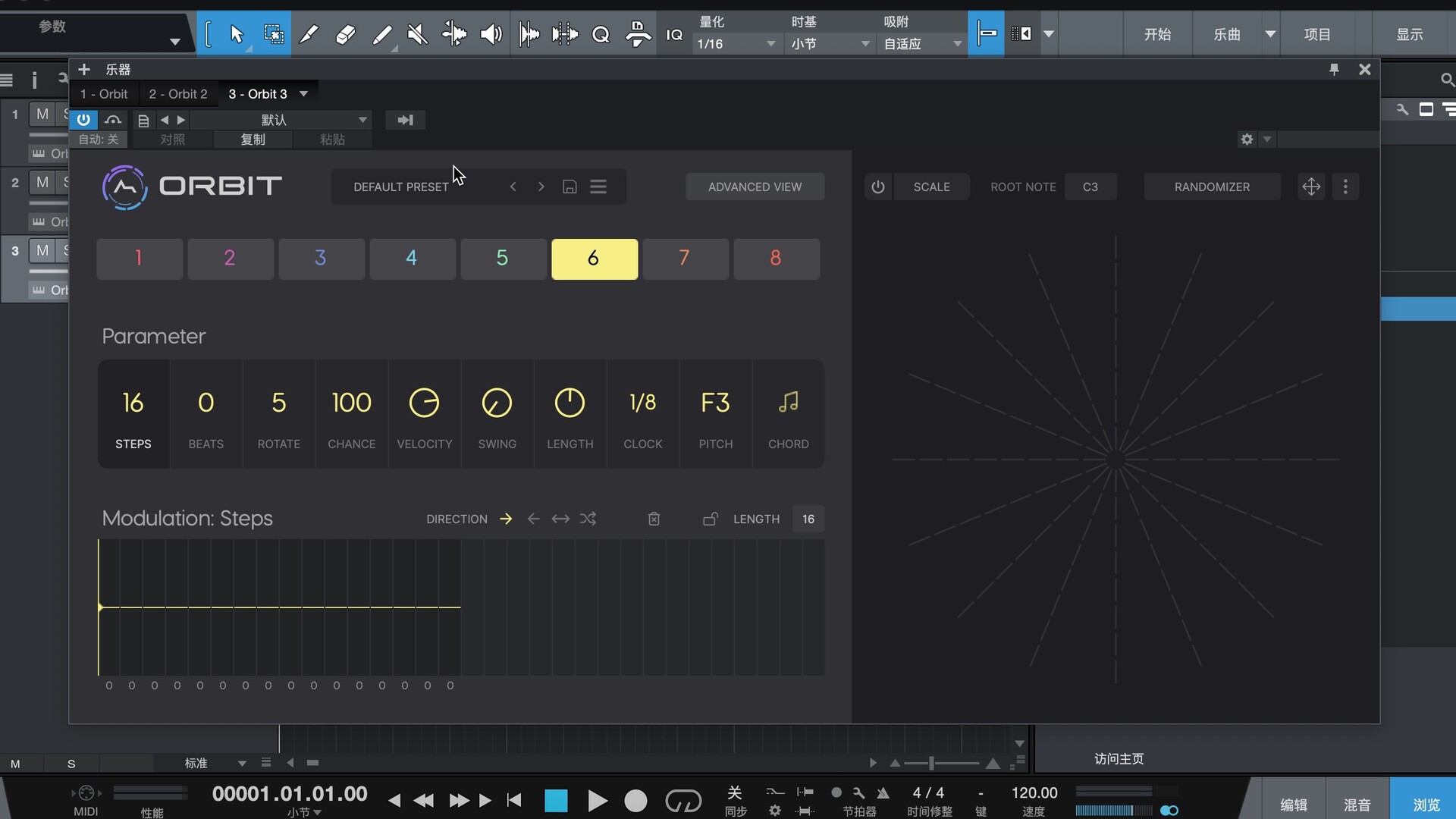Clear modulation with trash icon
This screenshot has height=819, width=1456.
(654, 519)
